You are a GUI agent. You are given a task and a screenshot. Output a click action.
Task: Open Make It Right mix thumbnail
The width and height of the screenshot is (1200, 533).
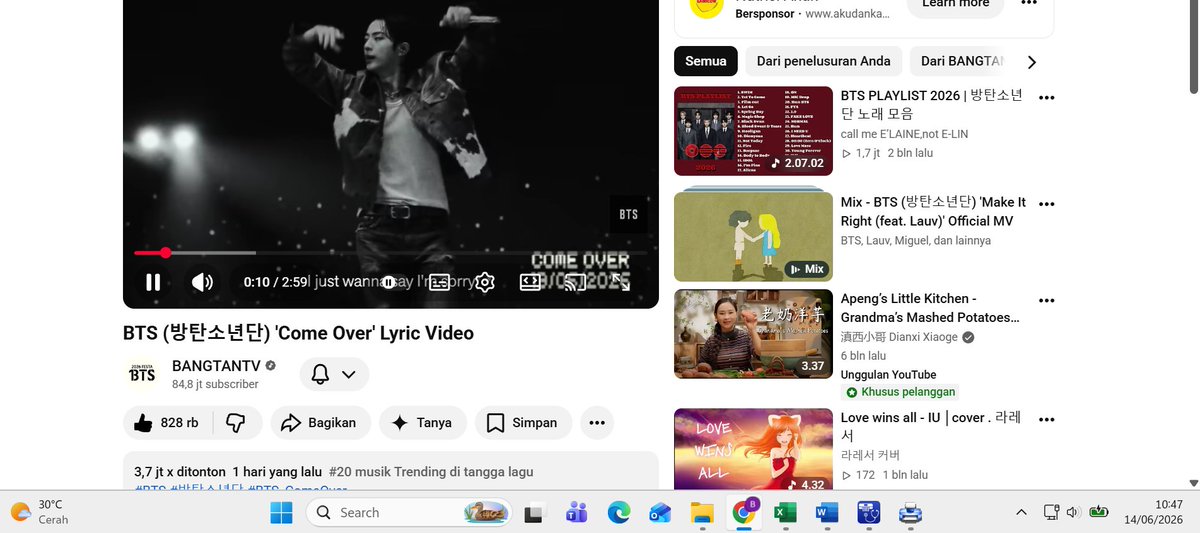(753, 236)
